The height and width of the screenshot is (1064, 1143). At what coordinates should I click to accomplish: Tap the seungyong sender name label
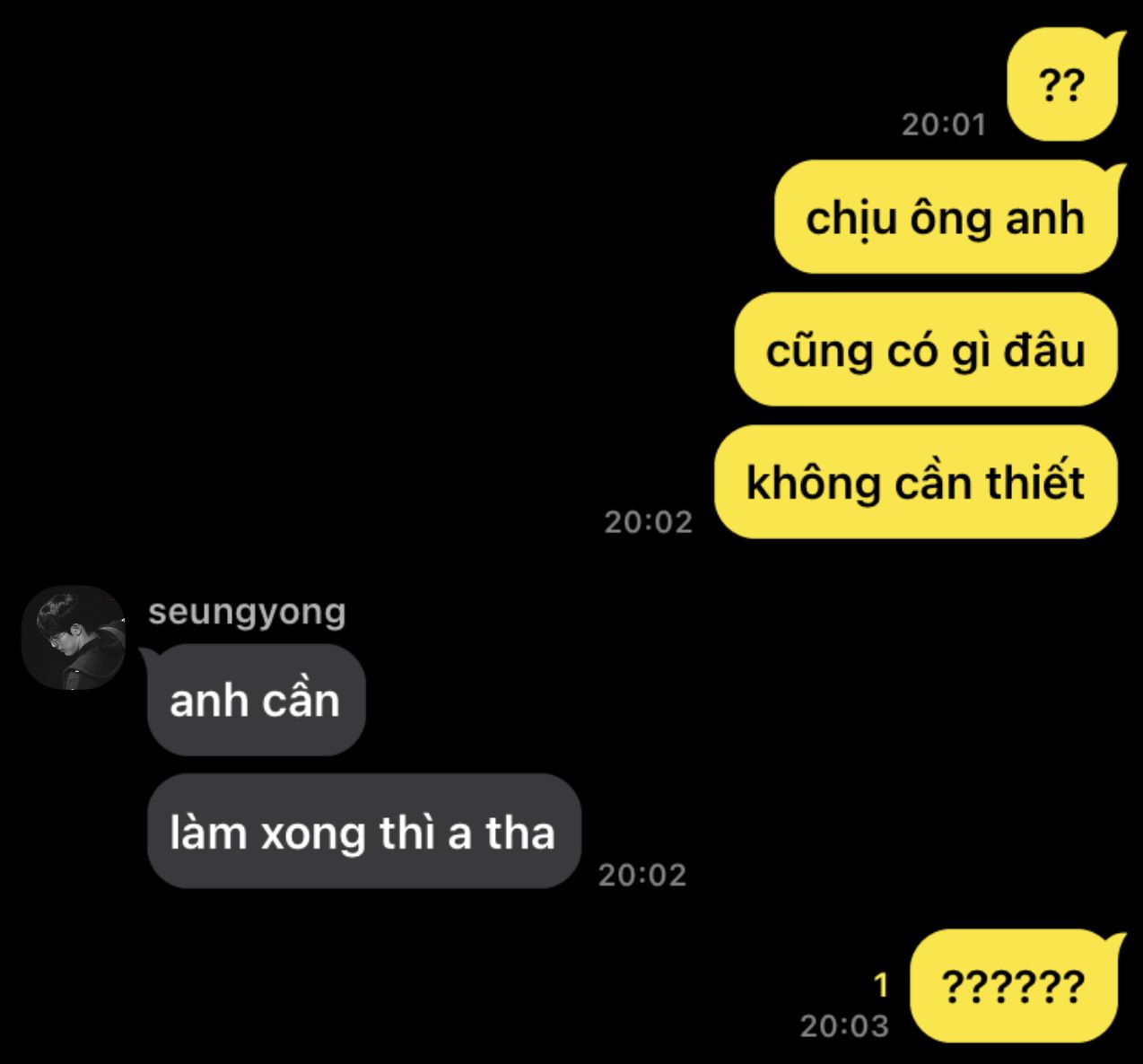click(x=247, y=614)
